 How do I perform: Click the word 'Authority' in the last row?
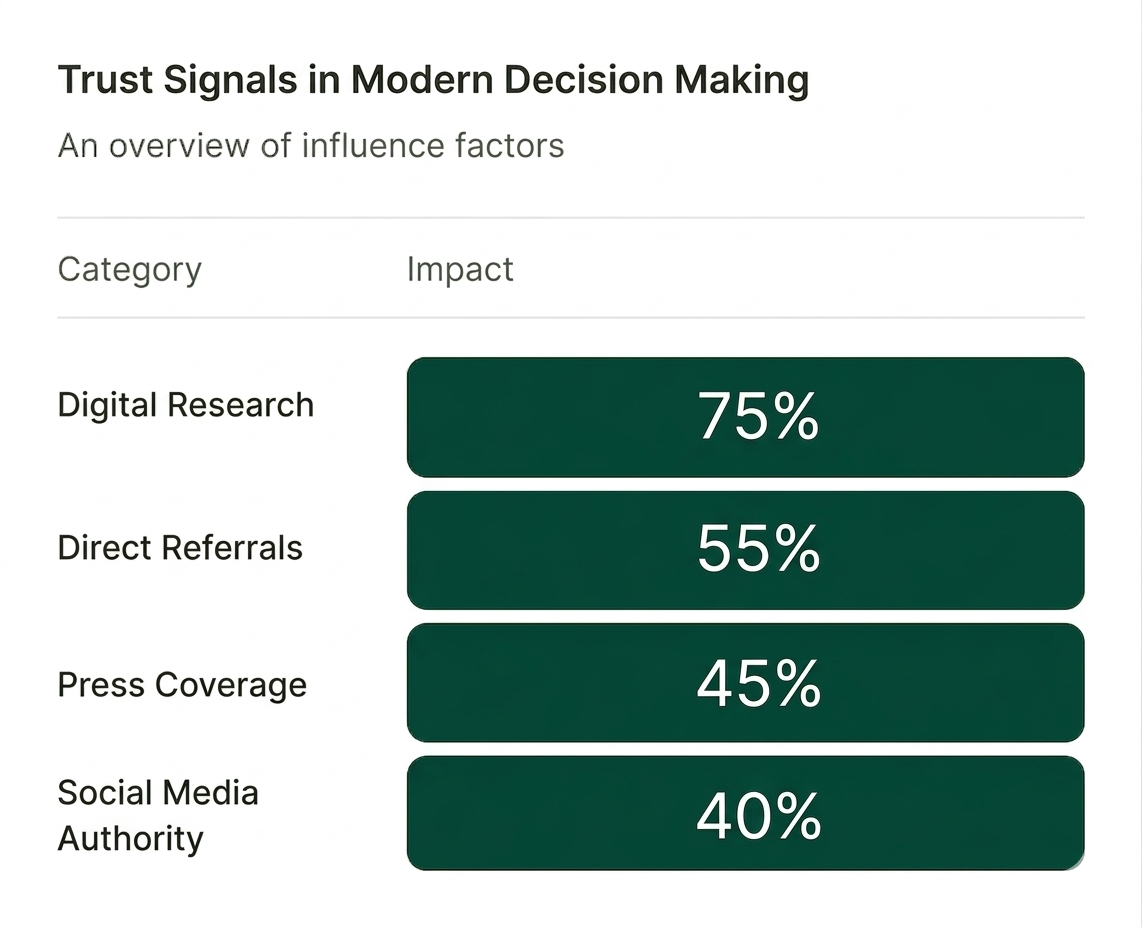[130, 838]
